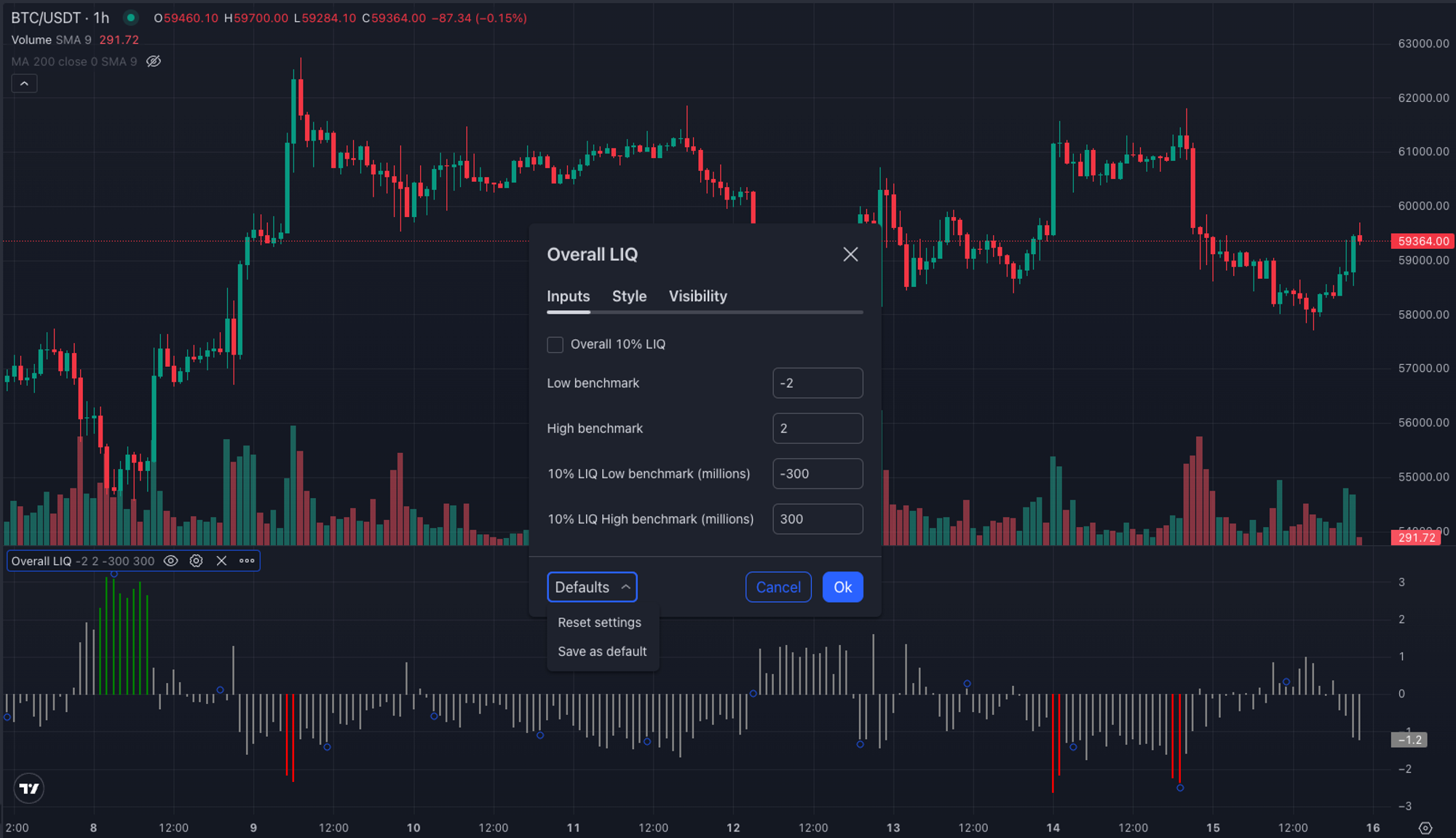Image resolution: width=1456 pixels, height=838 pixels.
Task: Choose Save as default option
Action: [x=602, y=652]
